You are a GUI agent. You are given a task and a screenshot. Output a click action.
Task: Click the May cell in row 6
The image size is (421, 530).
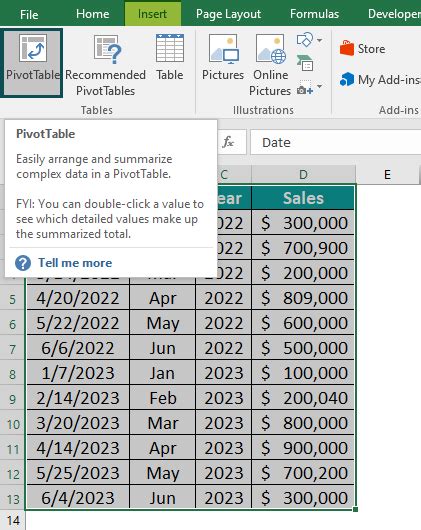tap(163, 323)
